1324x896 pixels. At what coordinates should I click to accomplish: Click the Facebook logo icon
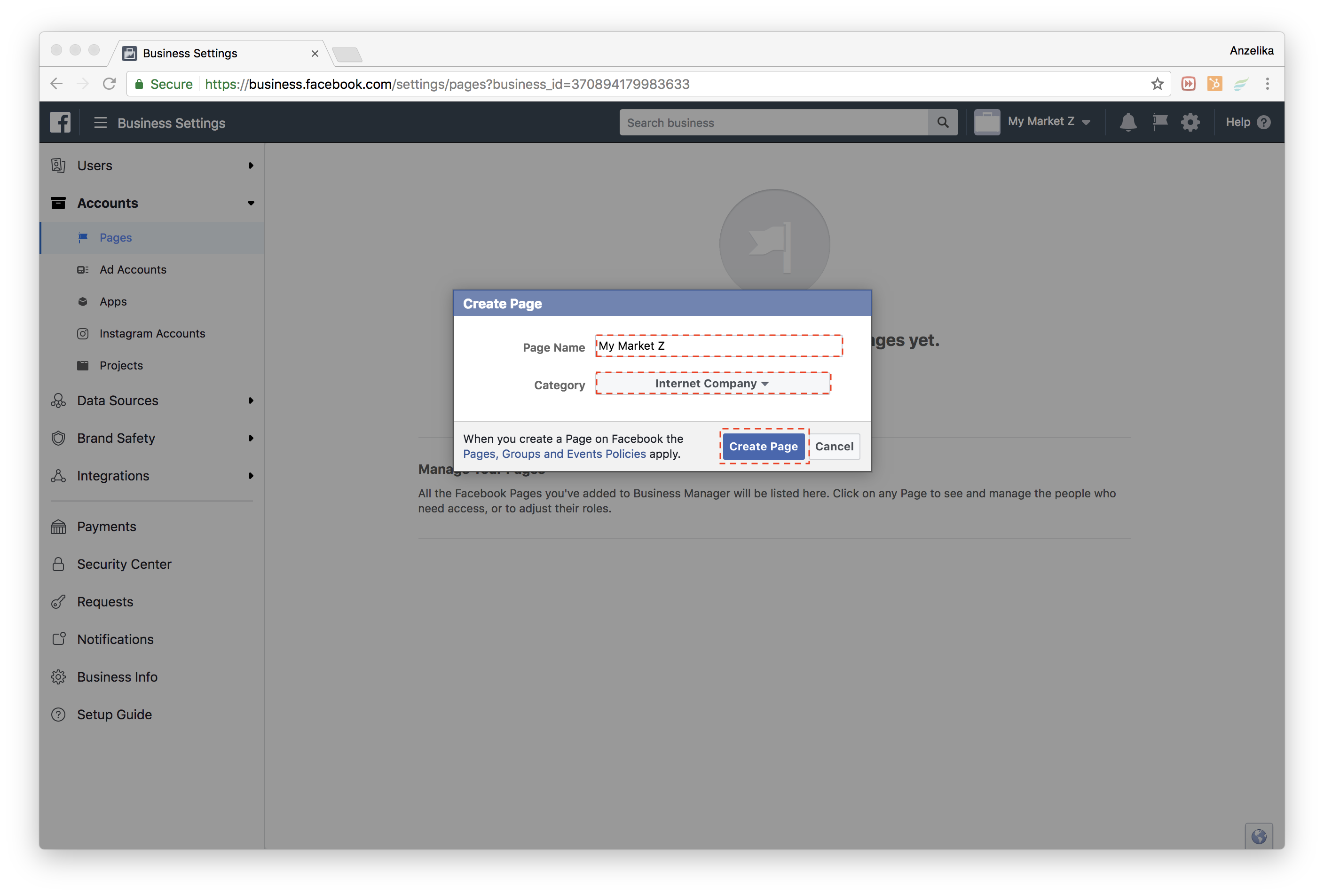pyautogui.click(x=60, y=123)
